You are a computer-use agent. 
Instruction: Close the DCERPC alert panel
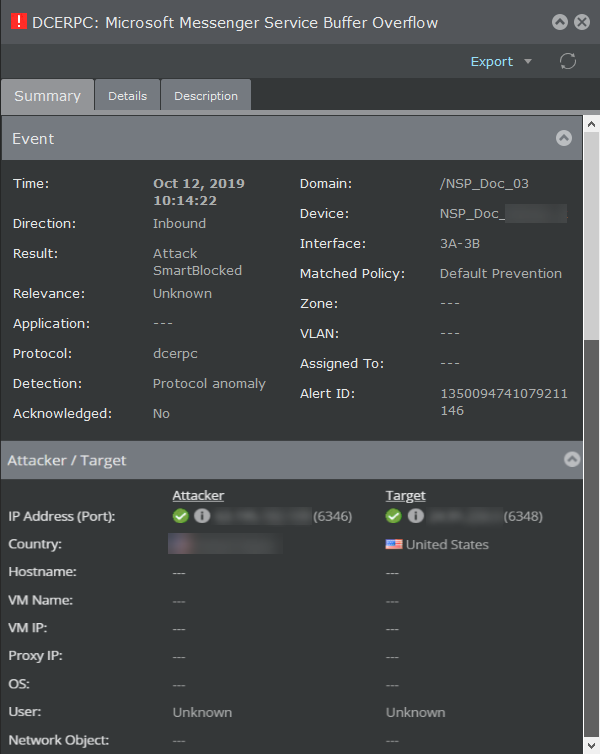tap(582, 22)
